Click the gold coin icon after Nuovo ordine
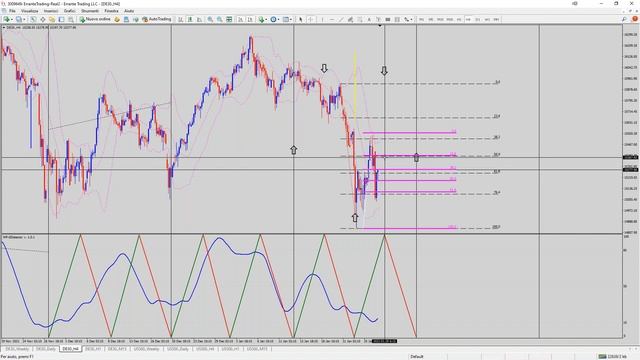The width and height of the screenshot is (640, 360). click(117, 19)
